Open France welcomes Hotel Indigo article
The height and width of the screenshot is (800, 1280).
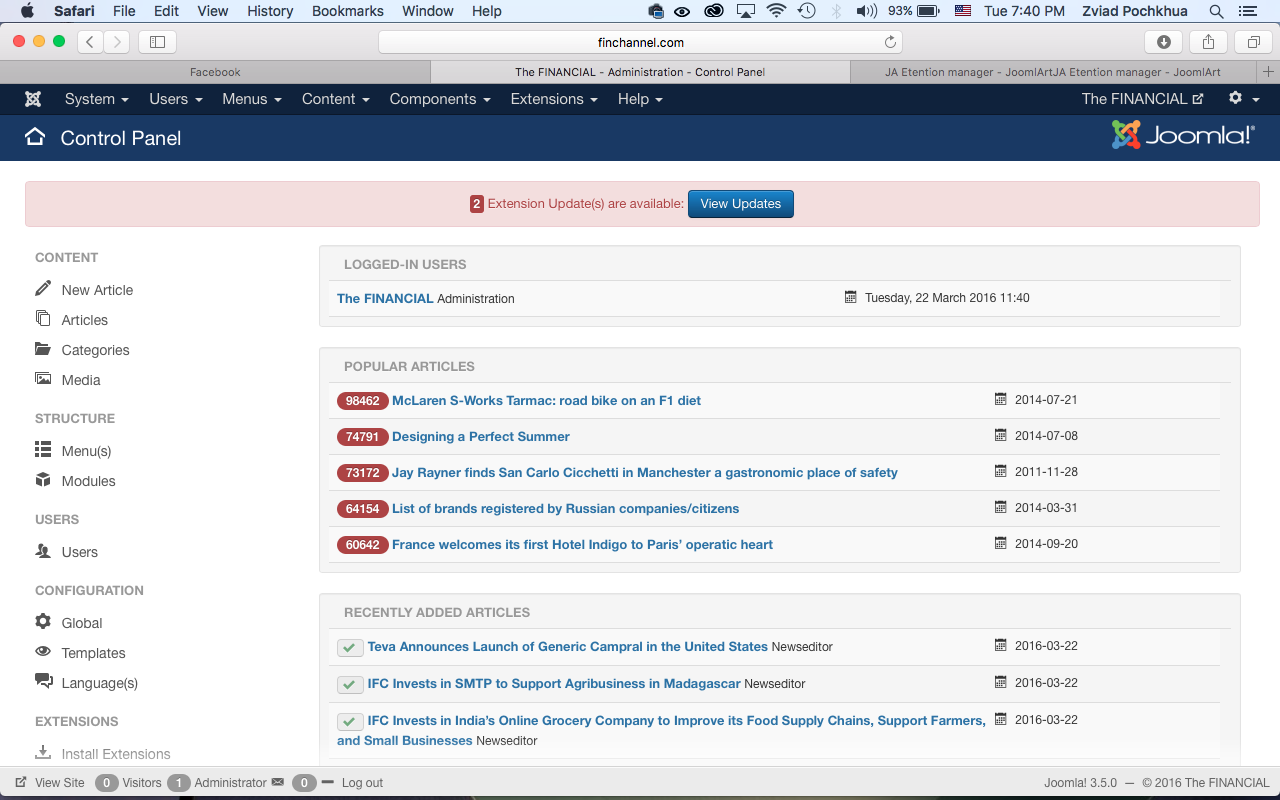pos(582,544)
